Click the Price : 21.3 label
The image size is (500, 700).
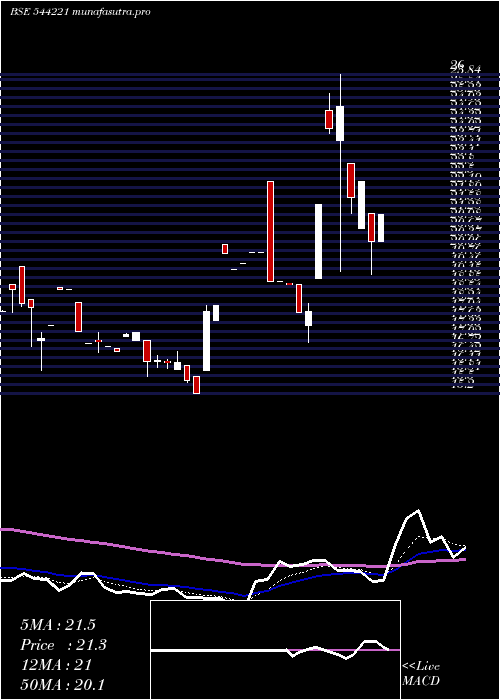63,645
